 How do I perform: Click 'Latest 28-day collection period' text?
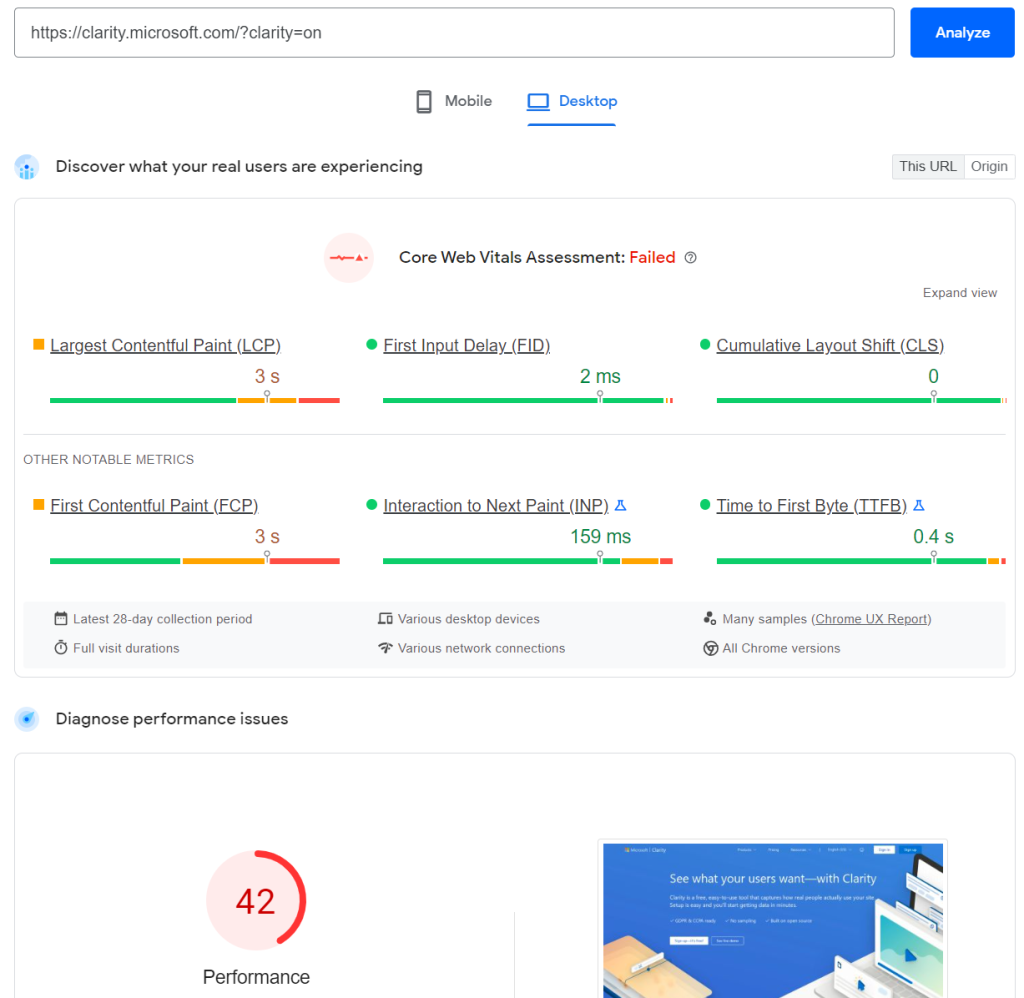[x=163, y=619]
